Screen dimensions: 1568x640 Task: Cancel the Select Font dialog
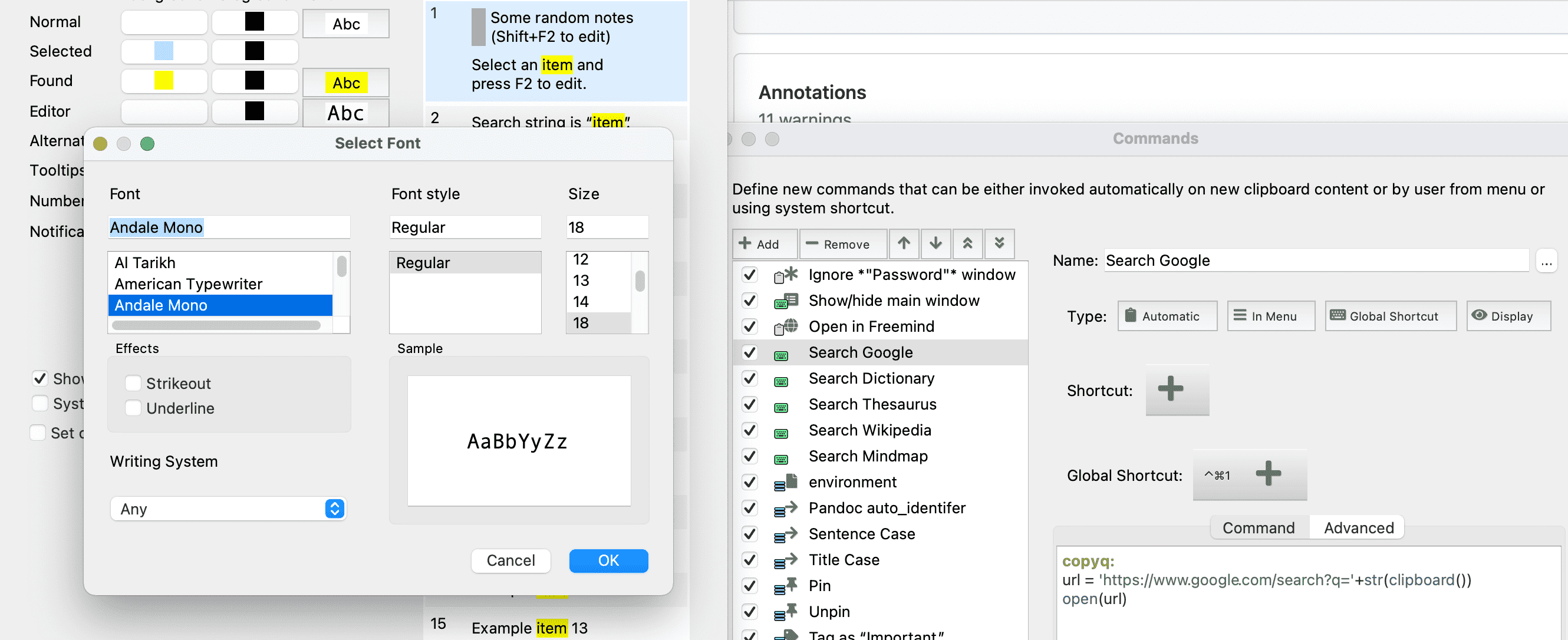[510, 560]
